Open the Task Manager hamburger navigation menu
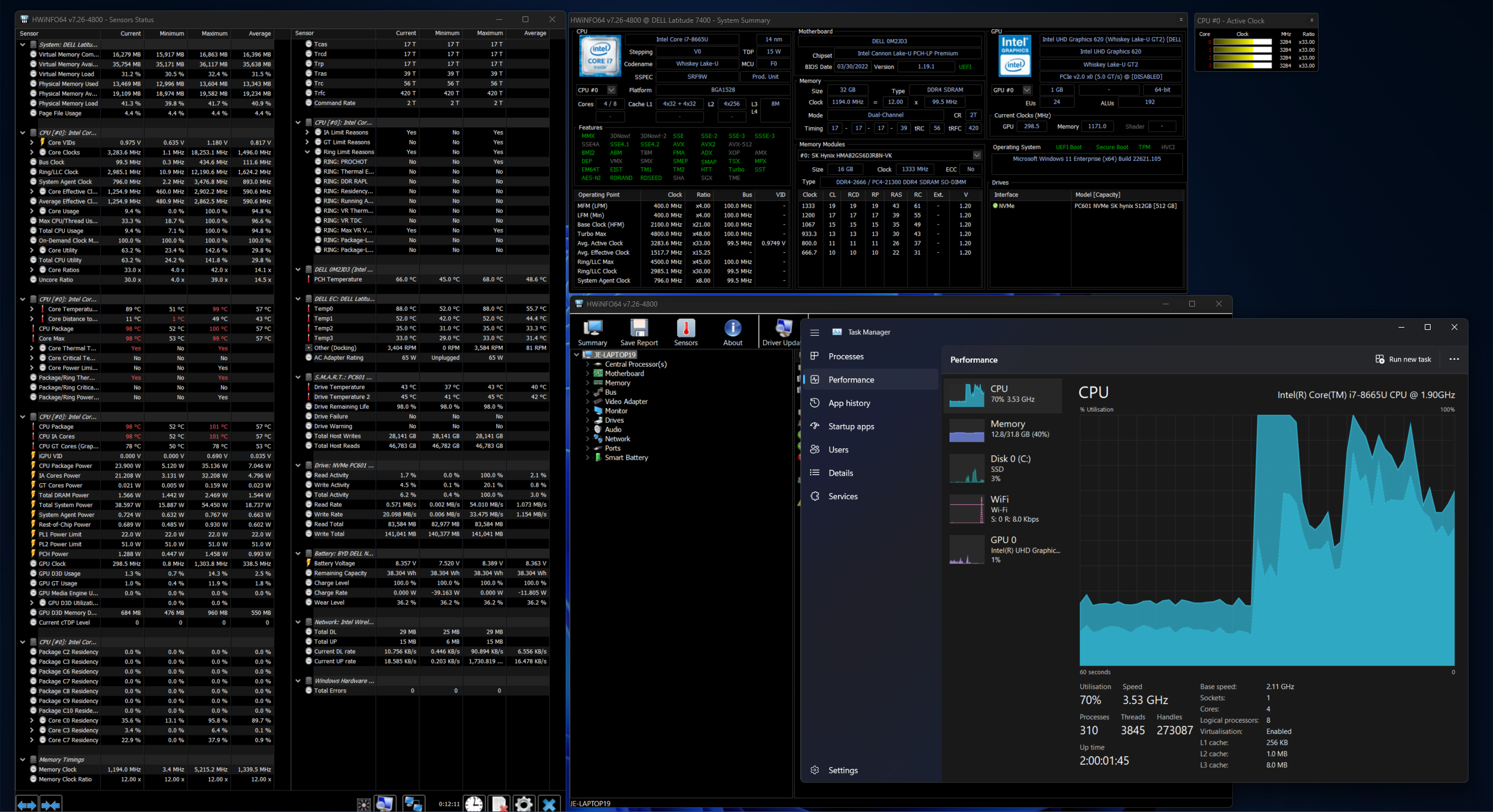The width and height of the screenshot is (1493, 812). [x=815, y=332]
